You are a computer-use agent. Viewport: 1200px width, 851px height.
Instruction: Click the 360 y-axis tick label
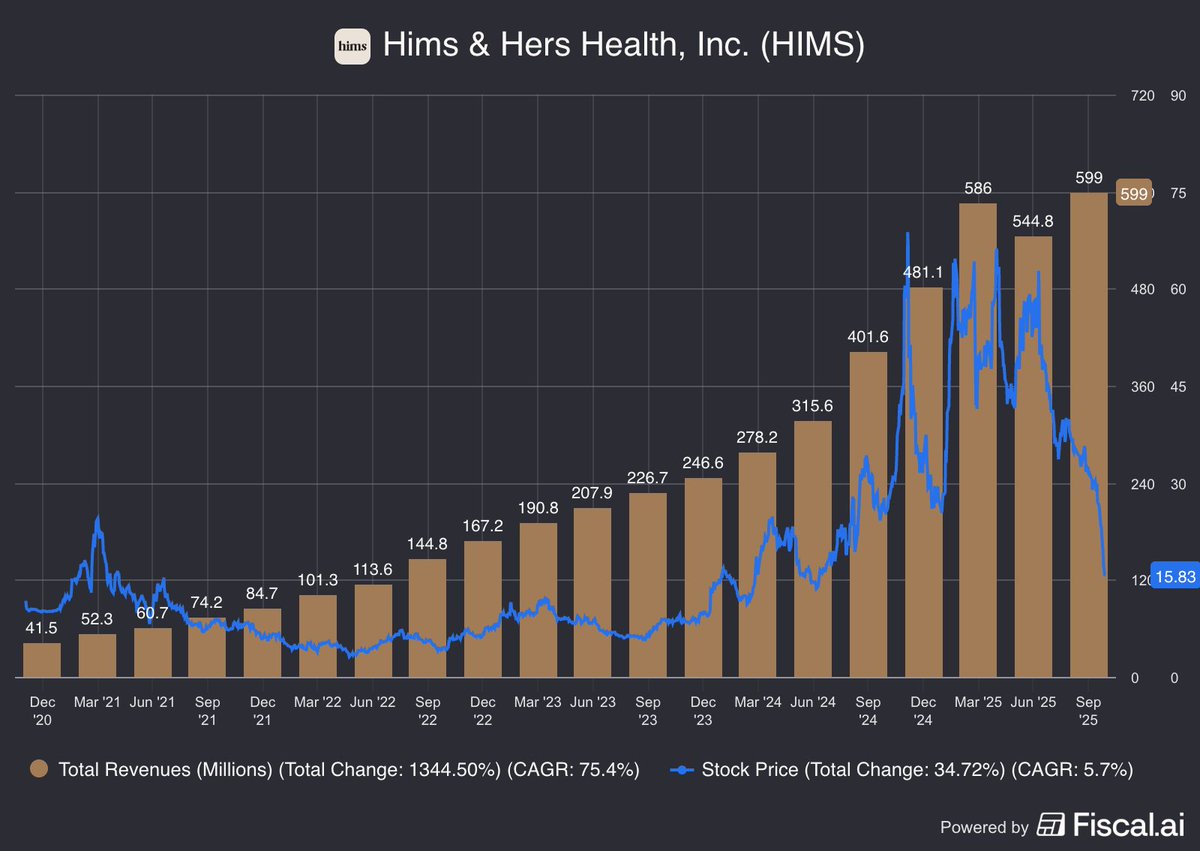tap(1143, 387)
